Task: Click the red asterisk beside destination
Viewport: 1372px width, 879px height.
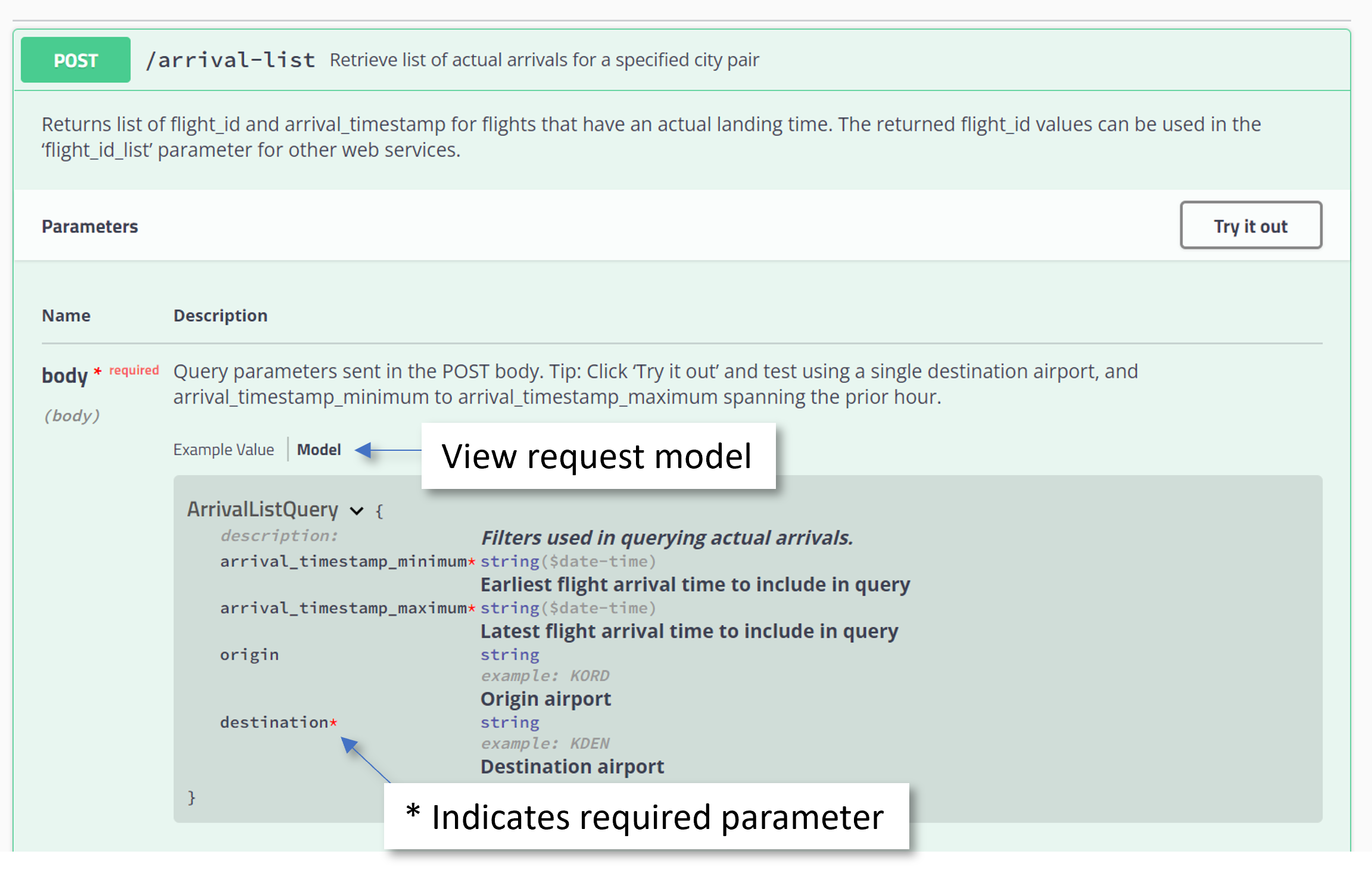Action: pyautogui.click(x=333, y=722)
